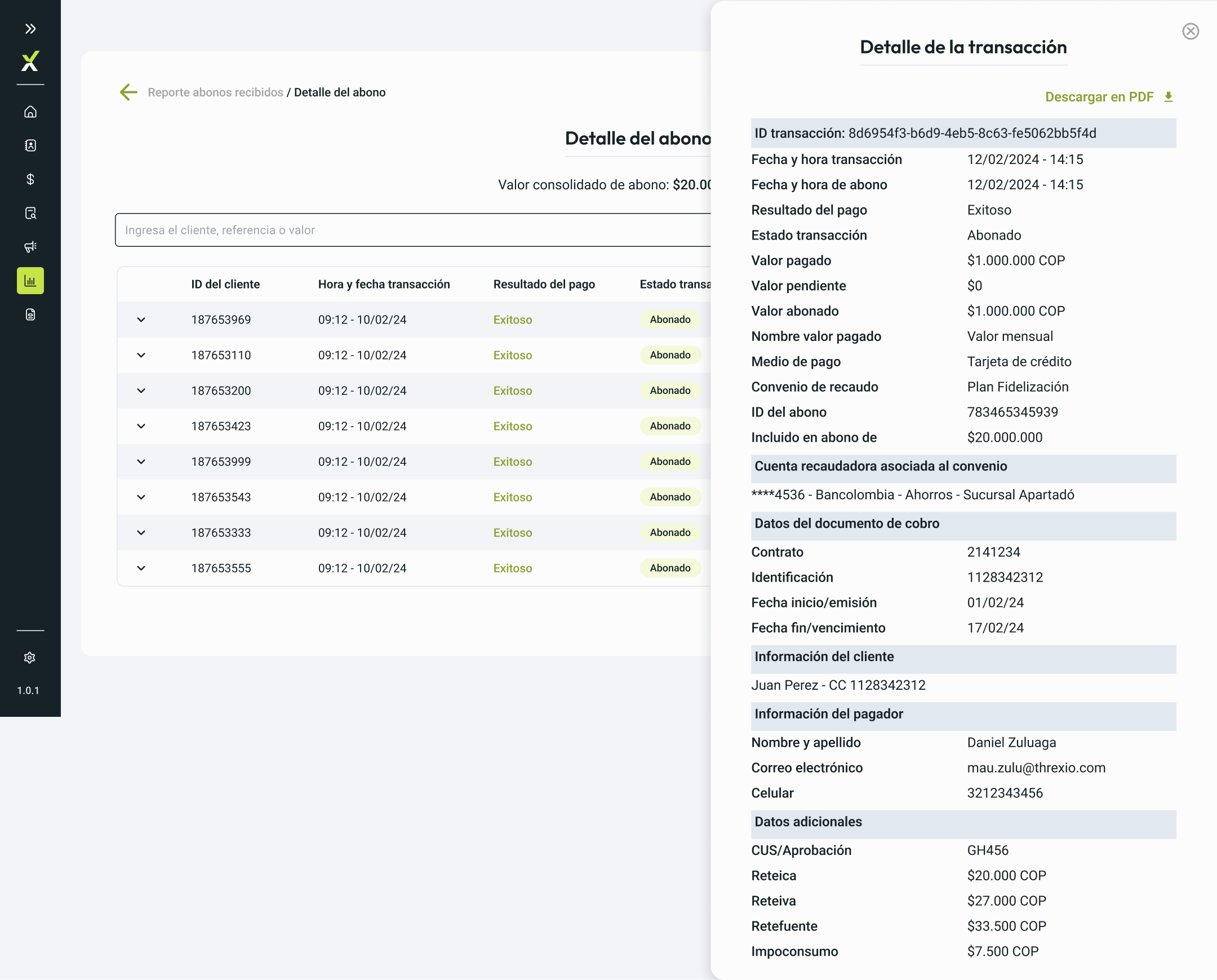Screen dimensions: 1217x980
Task: Click Reporte abonos recibidos breadcrumb link
Action: point(216,92)
